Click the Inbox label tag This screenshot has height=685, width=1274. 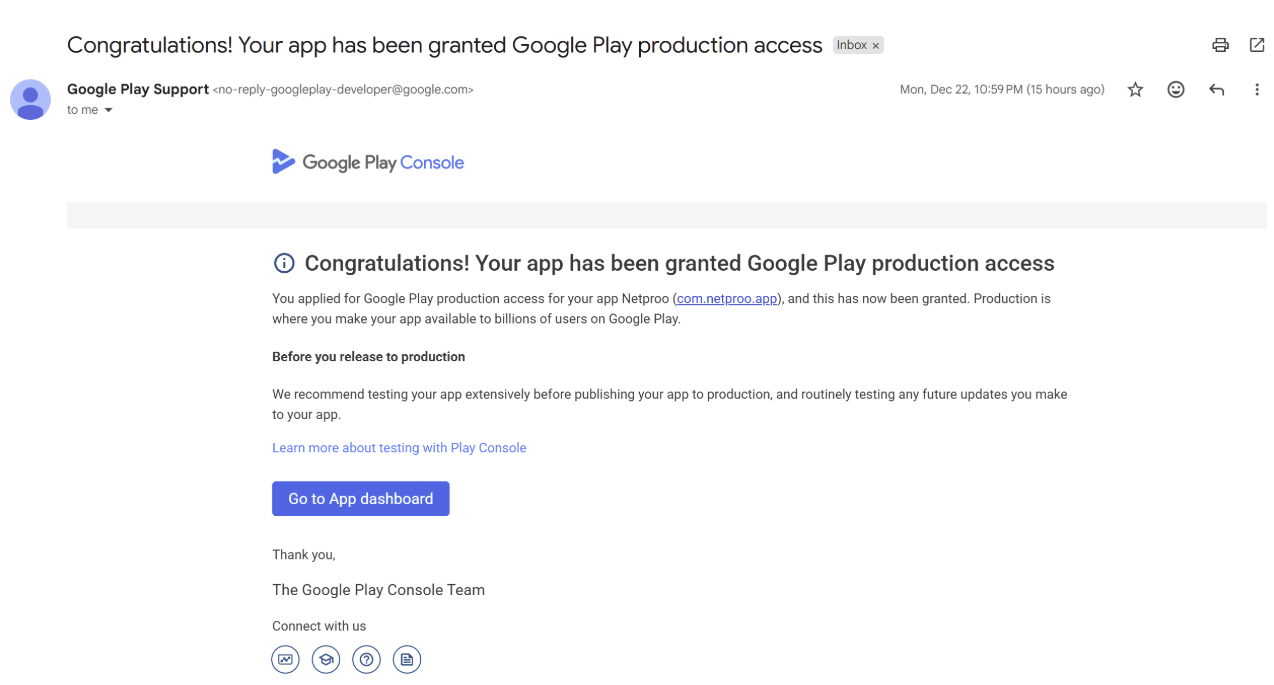851,45
